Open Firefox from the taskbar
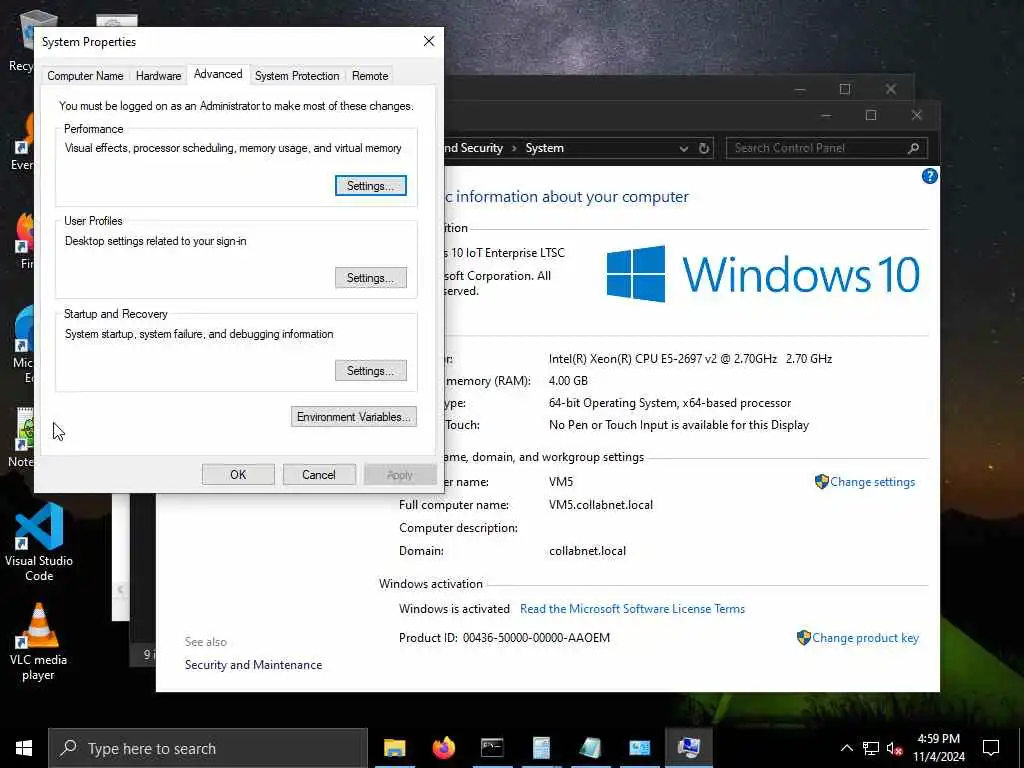1024x768 pixels. click(x=443, y=748)
